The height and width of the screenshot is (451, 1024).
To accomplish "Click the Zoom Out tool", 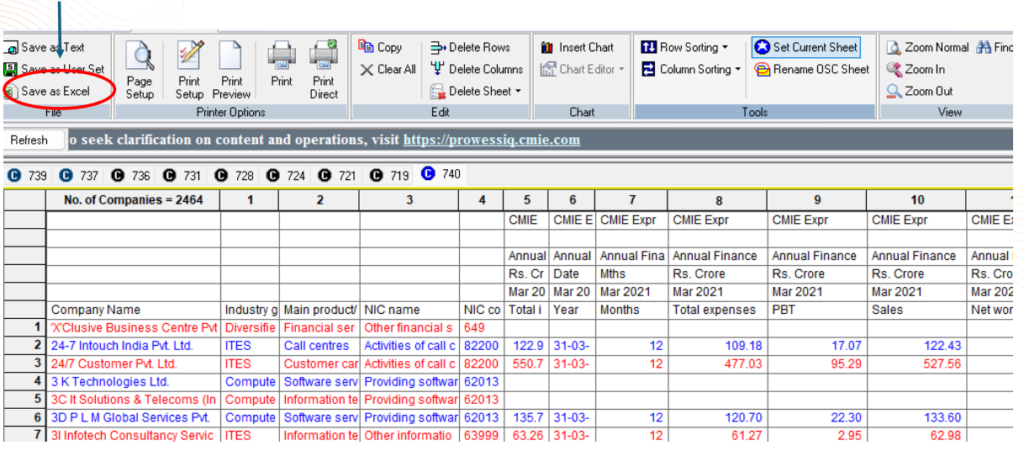I will click(918, 92).
